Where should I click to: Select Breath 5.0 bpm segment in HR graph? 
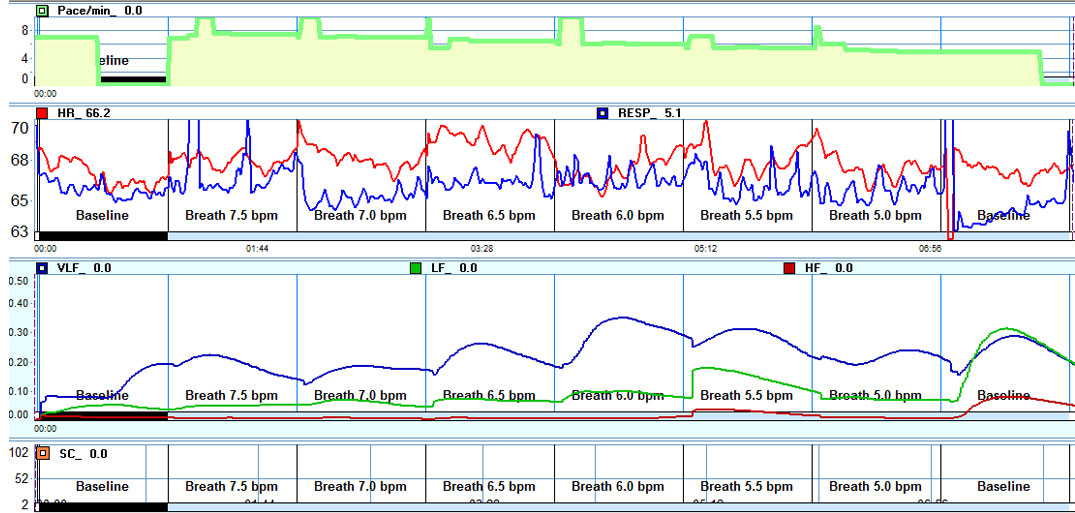pos(875,215)
